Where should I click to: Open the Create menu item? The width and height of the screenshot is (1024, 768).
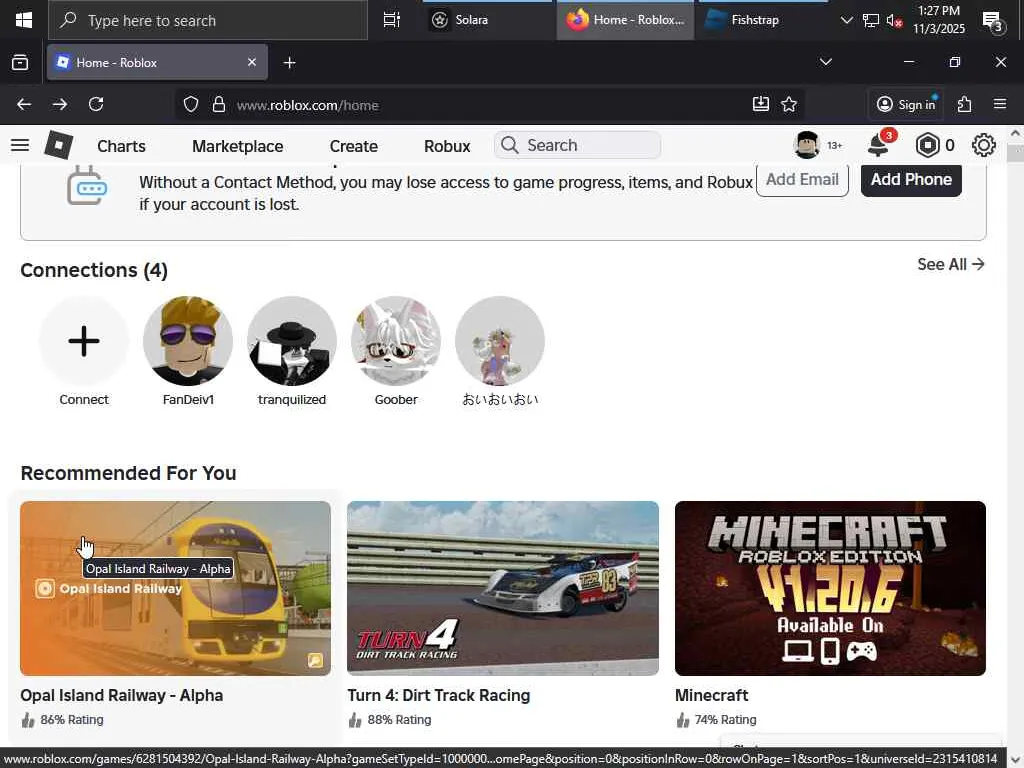[353, 146]
